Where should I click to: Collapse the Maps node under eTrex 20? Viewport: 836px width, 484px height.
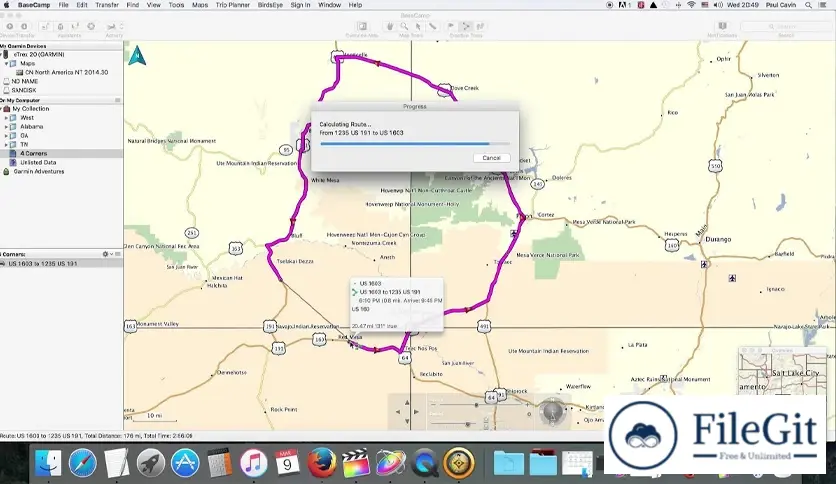pos(6,63)
